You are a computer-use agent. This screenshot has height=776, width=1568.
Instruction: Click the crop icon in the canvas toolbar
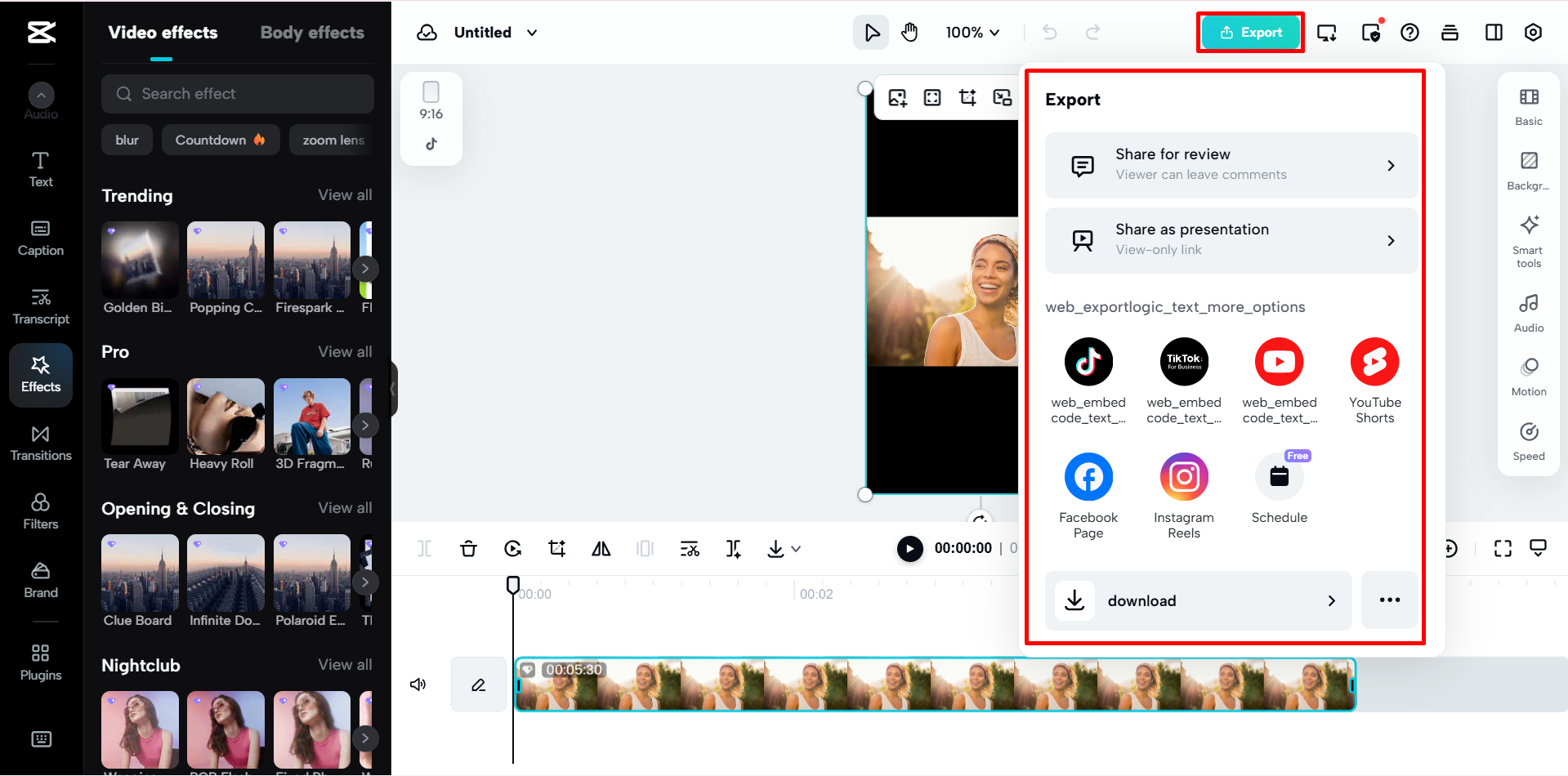coord(967,98)
